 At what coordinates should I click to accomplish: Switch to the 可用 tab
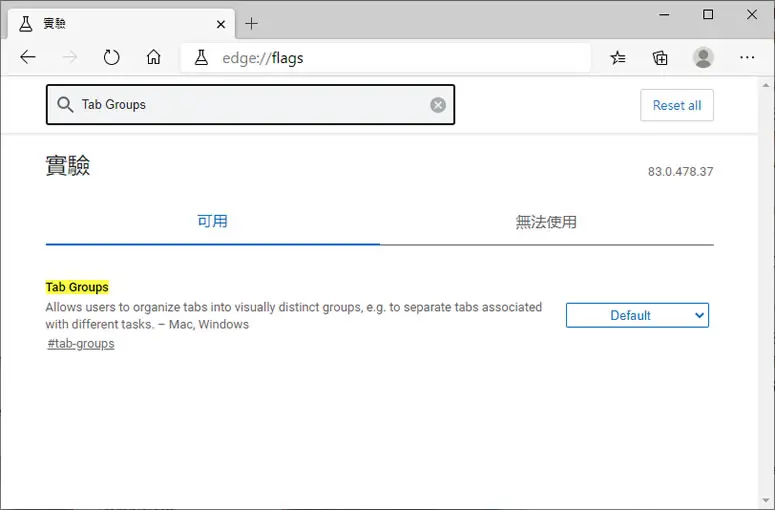point(213,221)
